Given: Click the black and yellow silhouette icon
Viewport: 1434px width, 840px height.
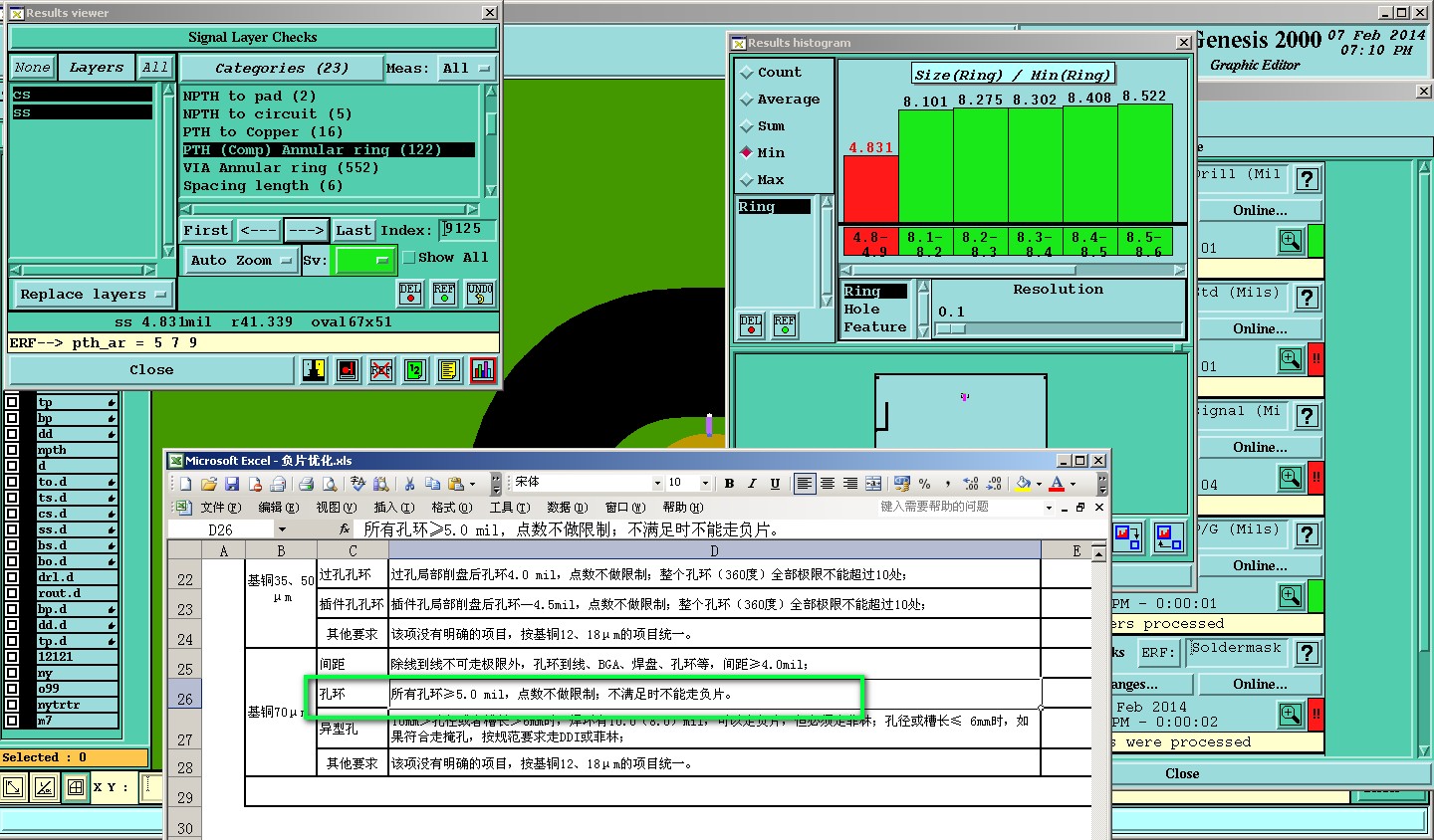Looking at the screenshot, I should [x=314, y=370].
